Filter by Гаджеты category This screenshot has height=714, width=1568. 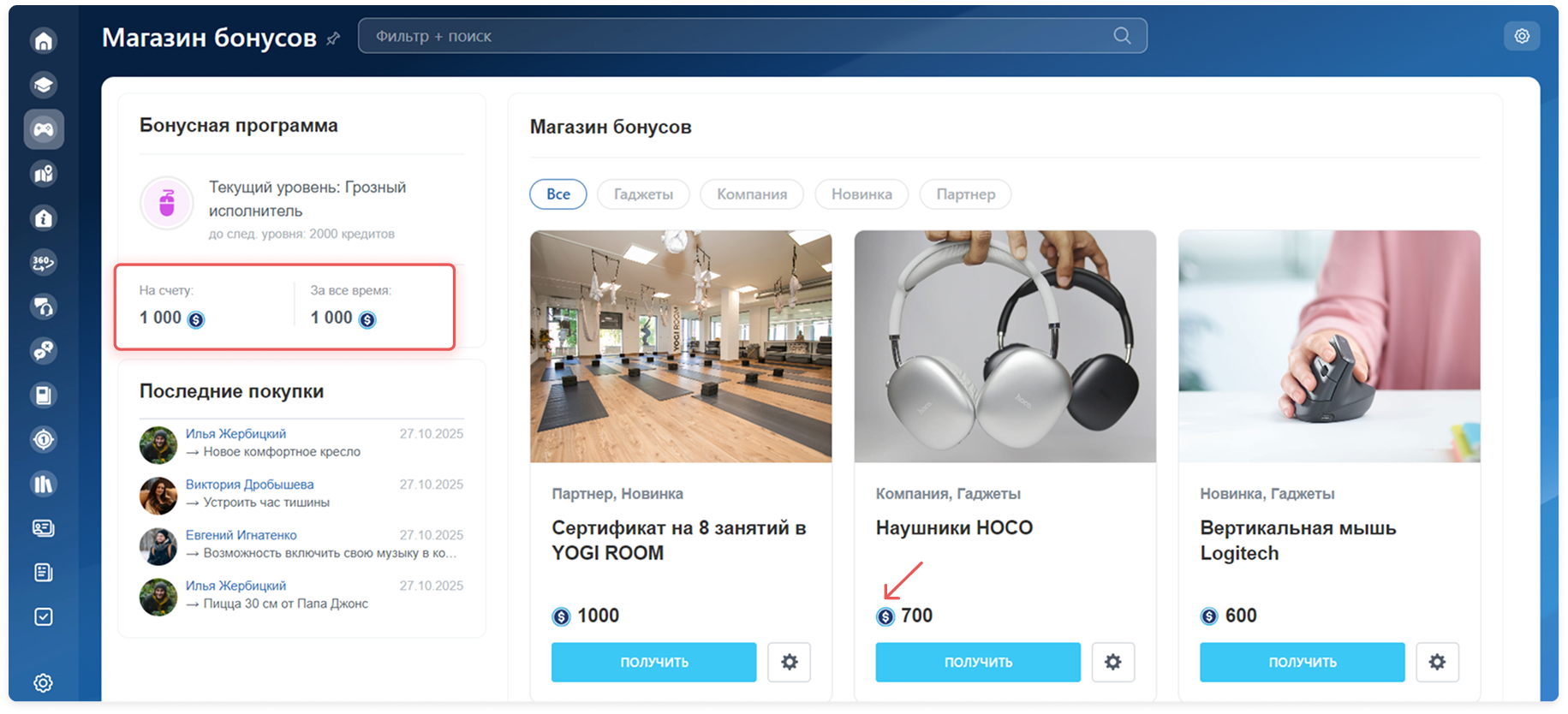[x=643, y=194]
